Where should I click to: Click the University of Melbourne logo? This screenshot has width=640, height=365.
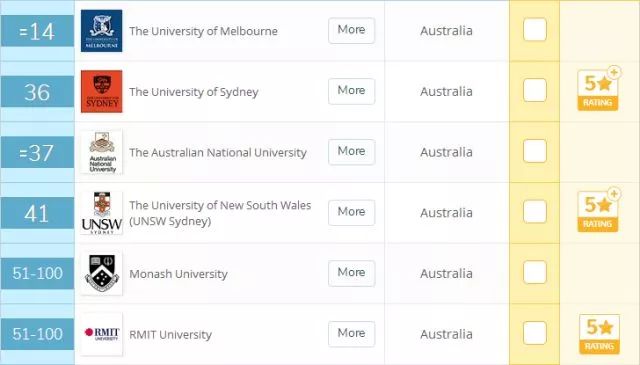[x=101, y=31]
